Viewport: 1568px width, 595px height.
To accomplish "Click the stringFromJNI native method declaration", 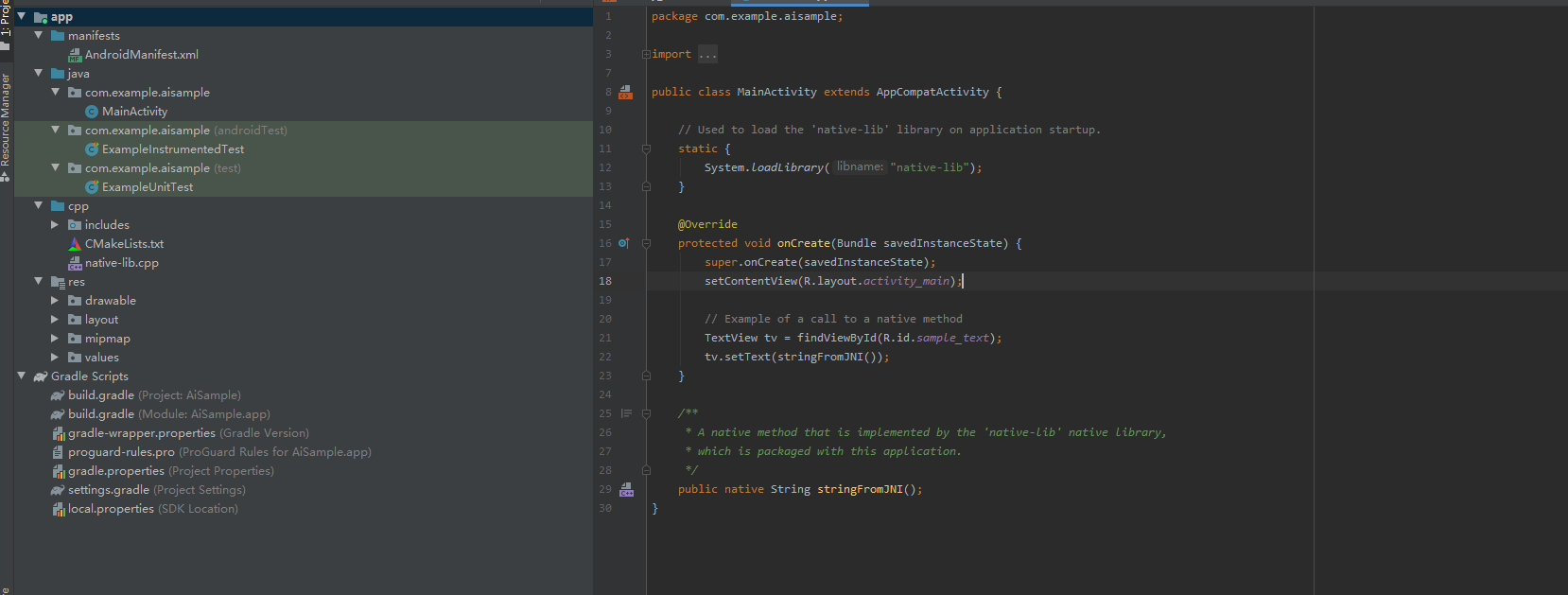I will (860, 489).
